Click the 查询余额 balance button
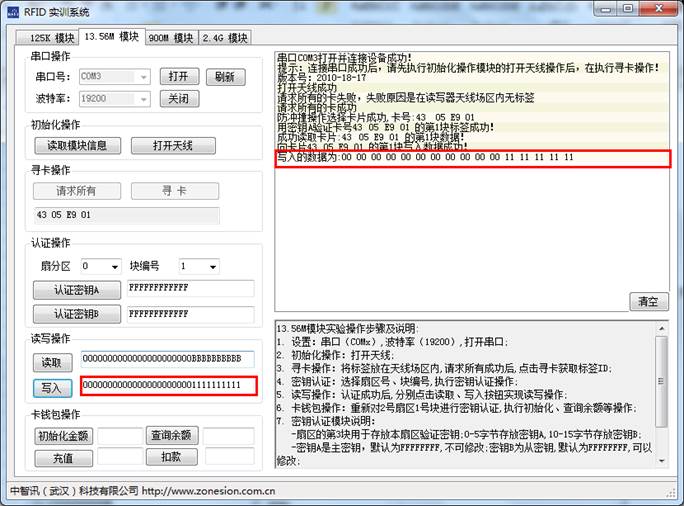Image resolution: width=684 pixels, height=506 pixels. pos(171,436)
